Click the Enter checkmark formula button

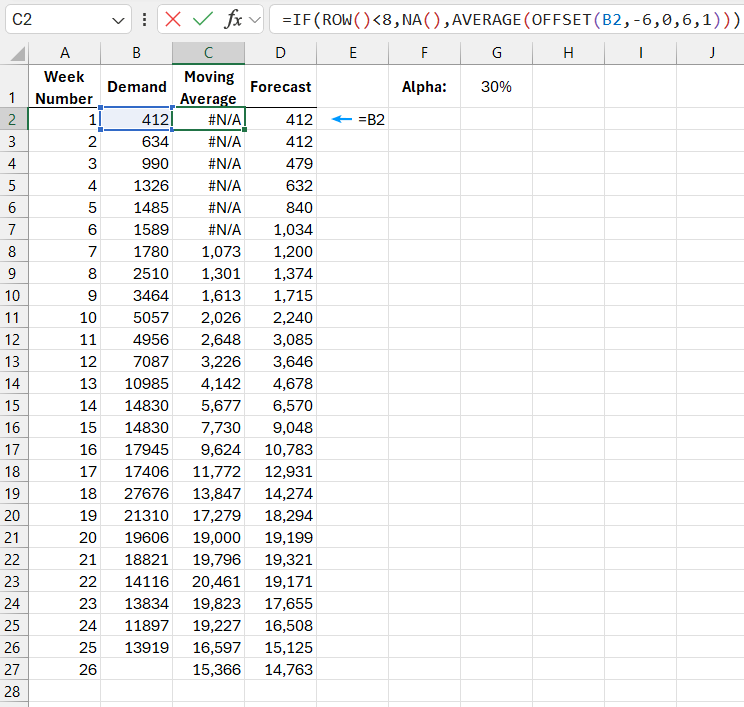point(203,19)
